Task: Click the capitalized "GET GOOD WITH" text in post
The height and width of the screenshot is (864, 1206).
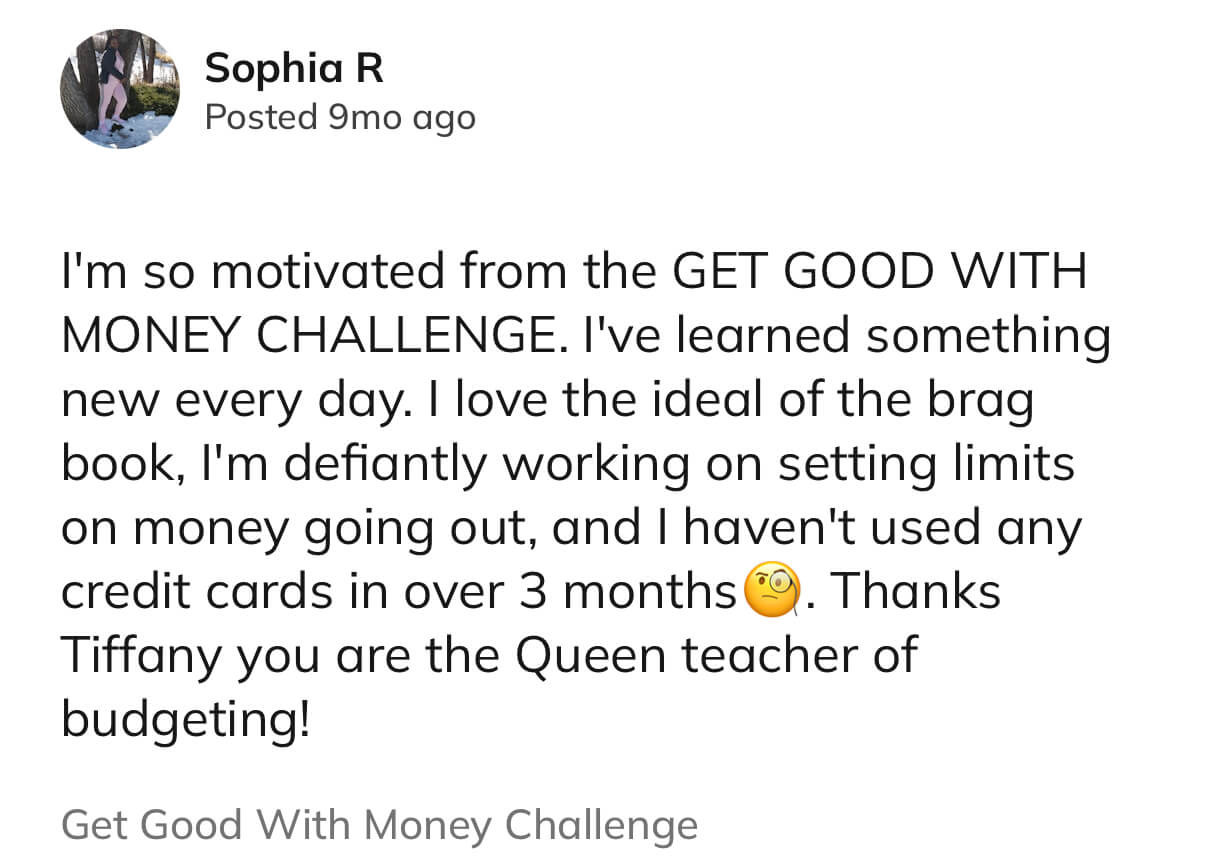Action: pyautogui.click(x=880, y=273)
